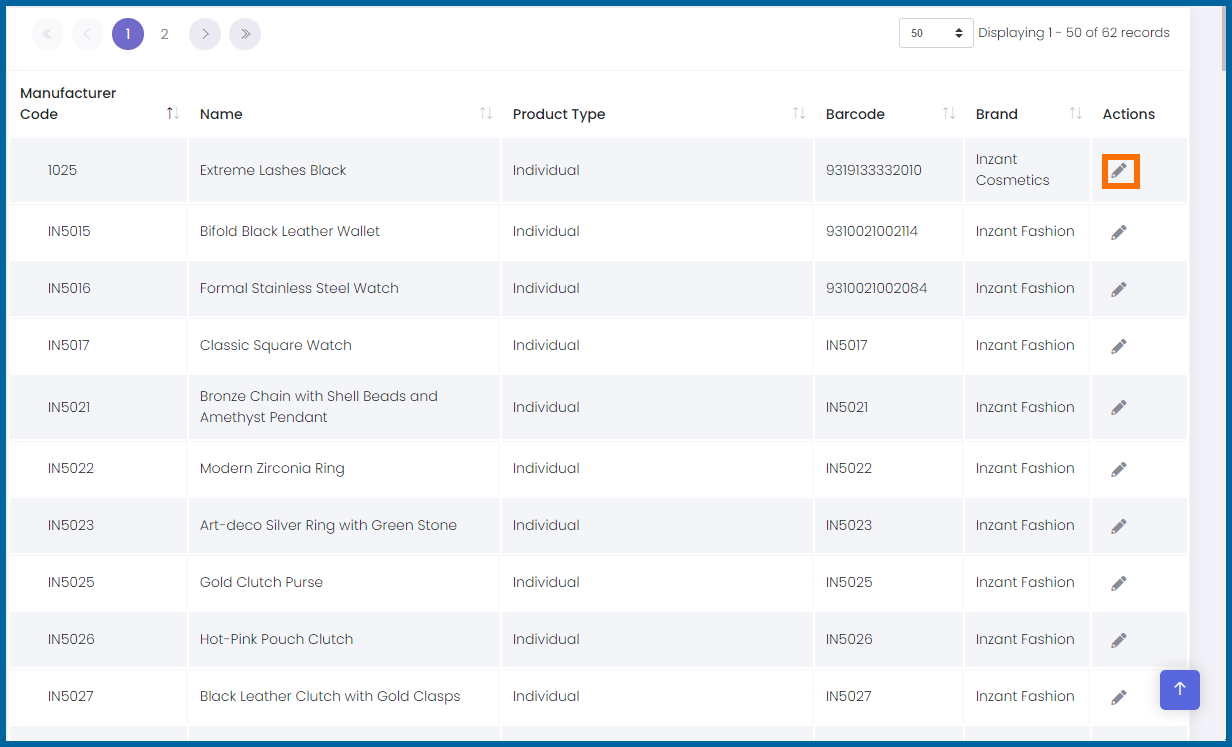Edit the Bronze Chain with Shell Beads product
Screen dimensions: 1232x747
pyautogui.click(x=1119, y=407)
